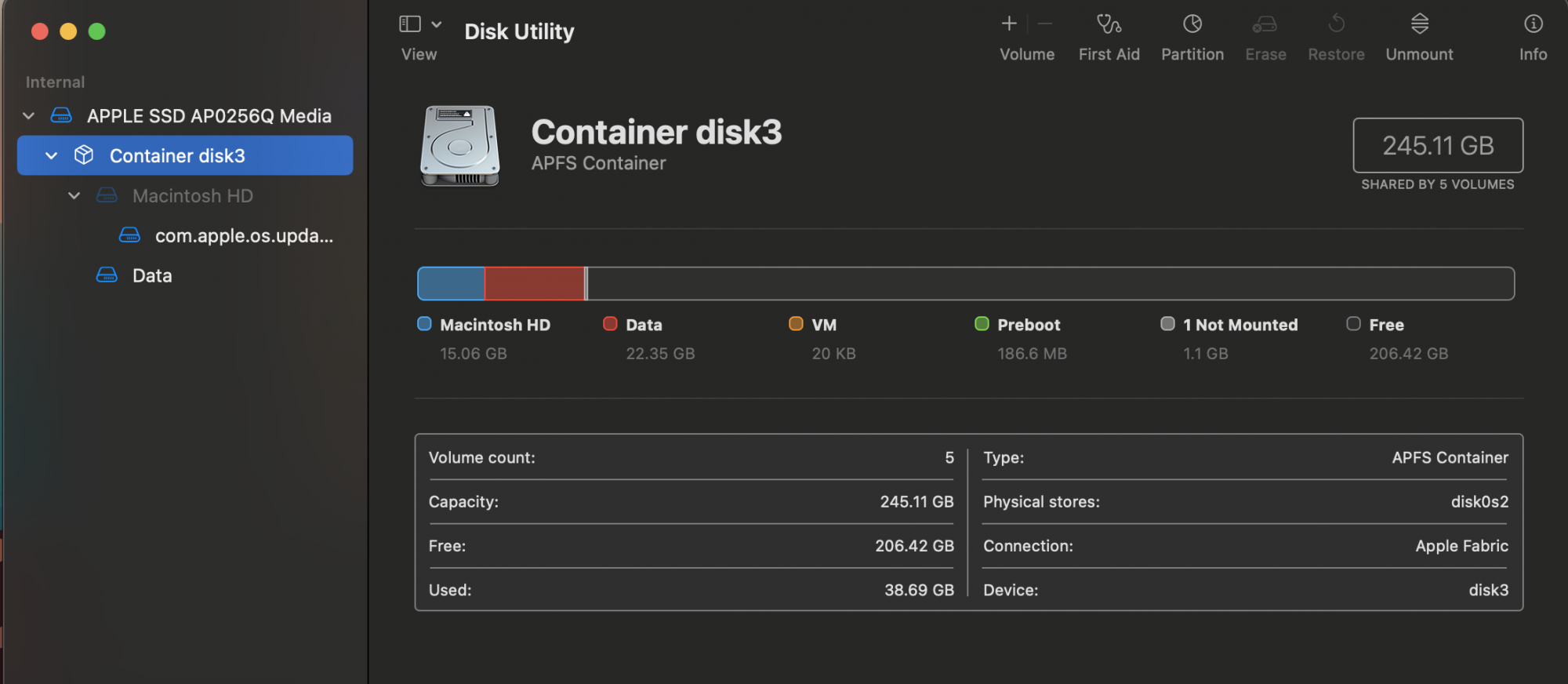Screen dimensions: 1568x684
Task: Open the Info panel icon
Action: point(1533,25)
